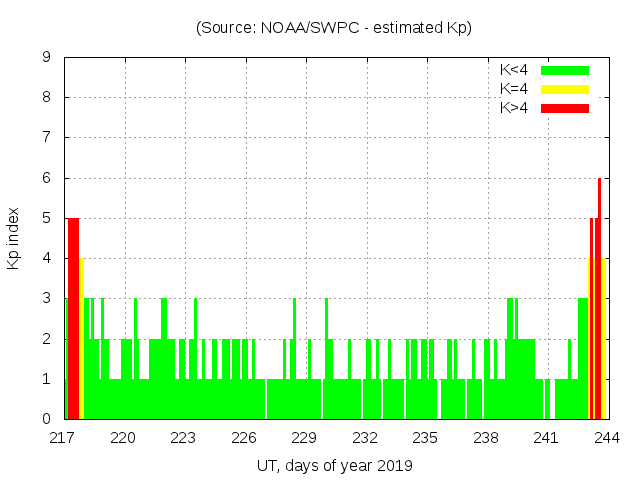Click the red K>4 legend swatch
This screenshot has height=480, width=640.
[x=565, y=108]
